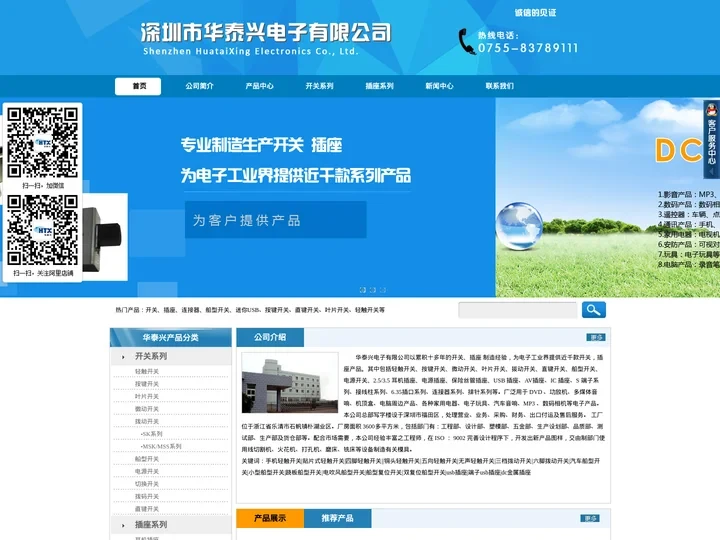
Task: Open the 微动开关 sidebar category
Action: 147,409
